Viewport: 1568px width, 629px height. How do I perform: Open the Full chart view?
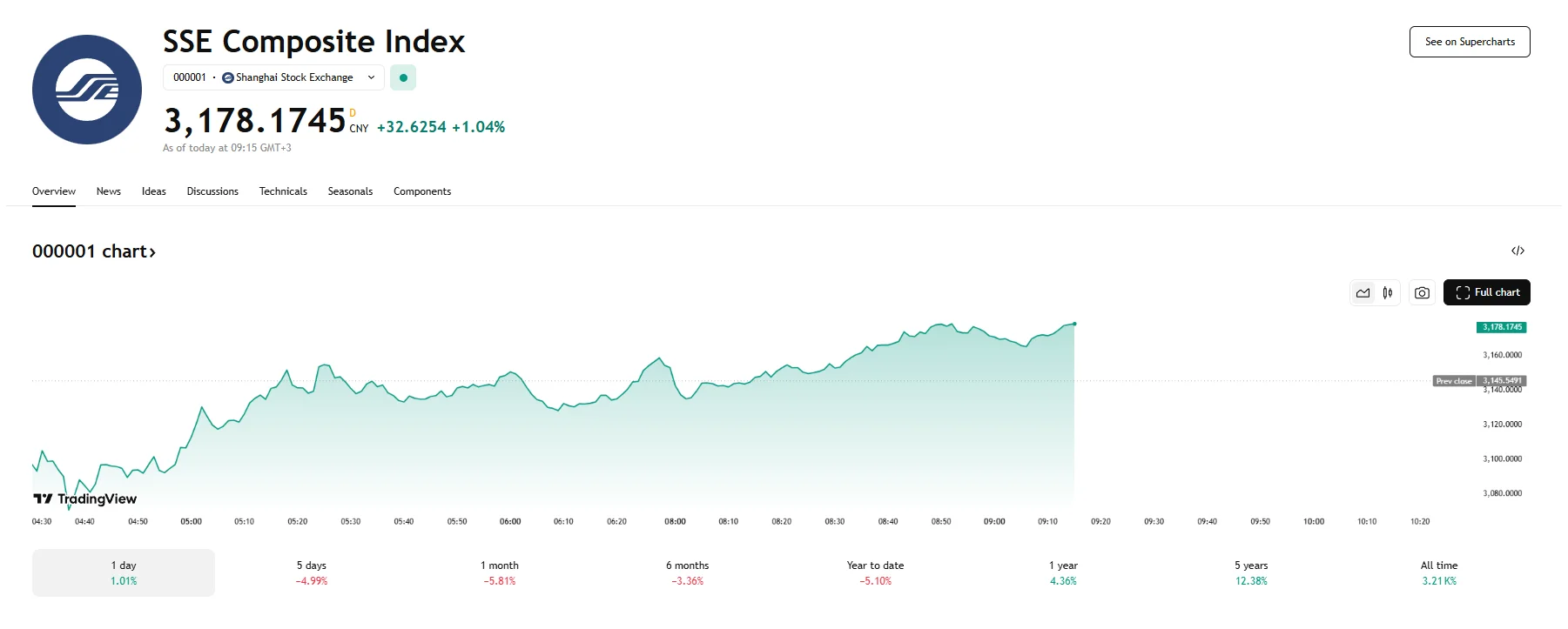[1486, 292]
